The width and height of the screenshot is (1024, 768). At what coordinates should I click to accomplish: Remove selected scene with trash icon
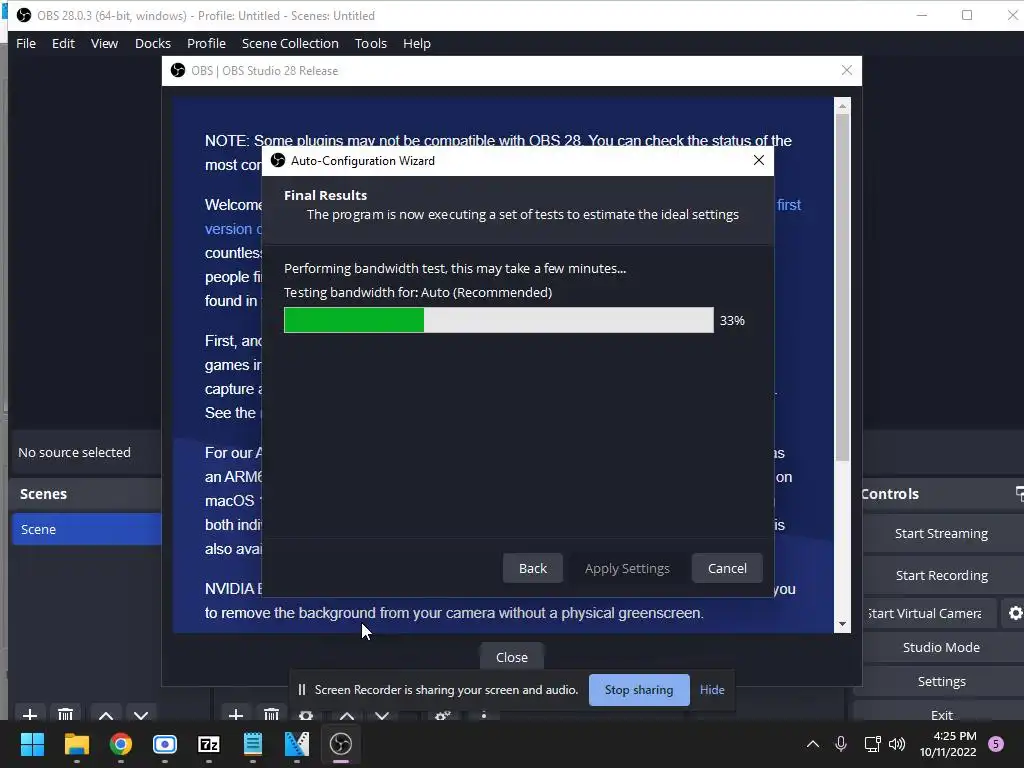pyautogui.click(x=65, y=714)
